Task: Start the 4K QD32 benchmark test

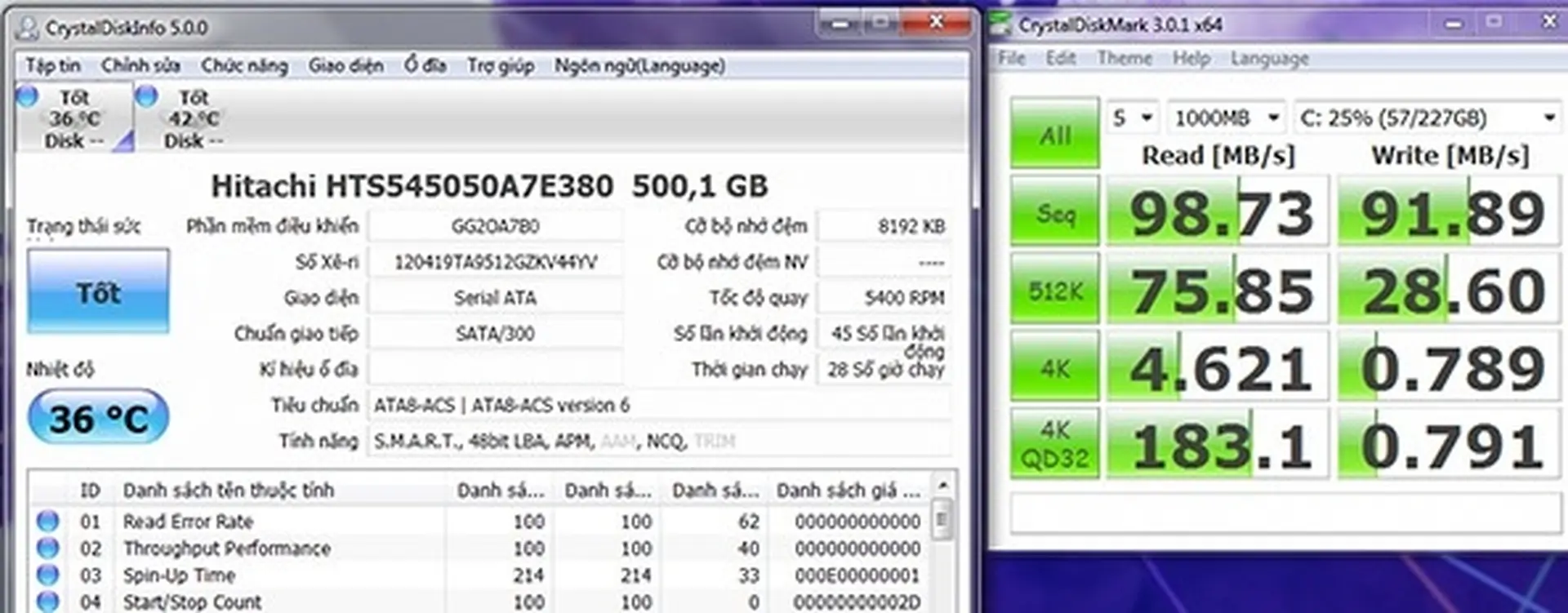Action: pos(1055,444)
